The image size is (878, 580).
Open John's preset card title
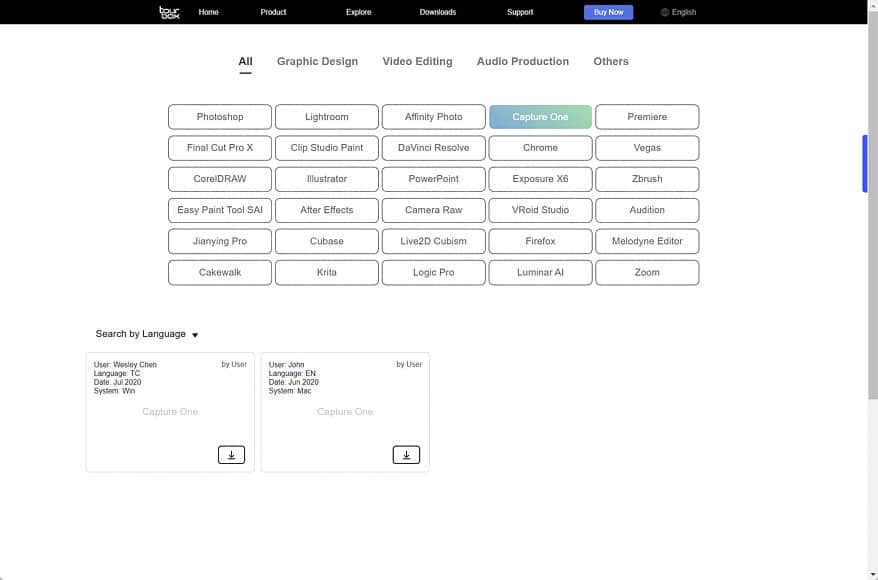pos(345,411)
